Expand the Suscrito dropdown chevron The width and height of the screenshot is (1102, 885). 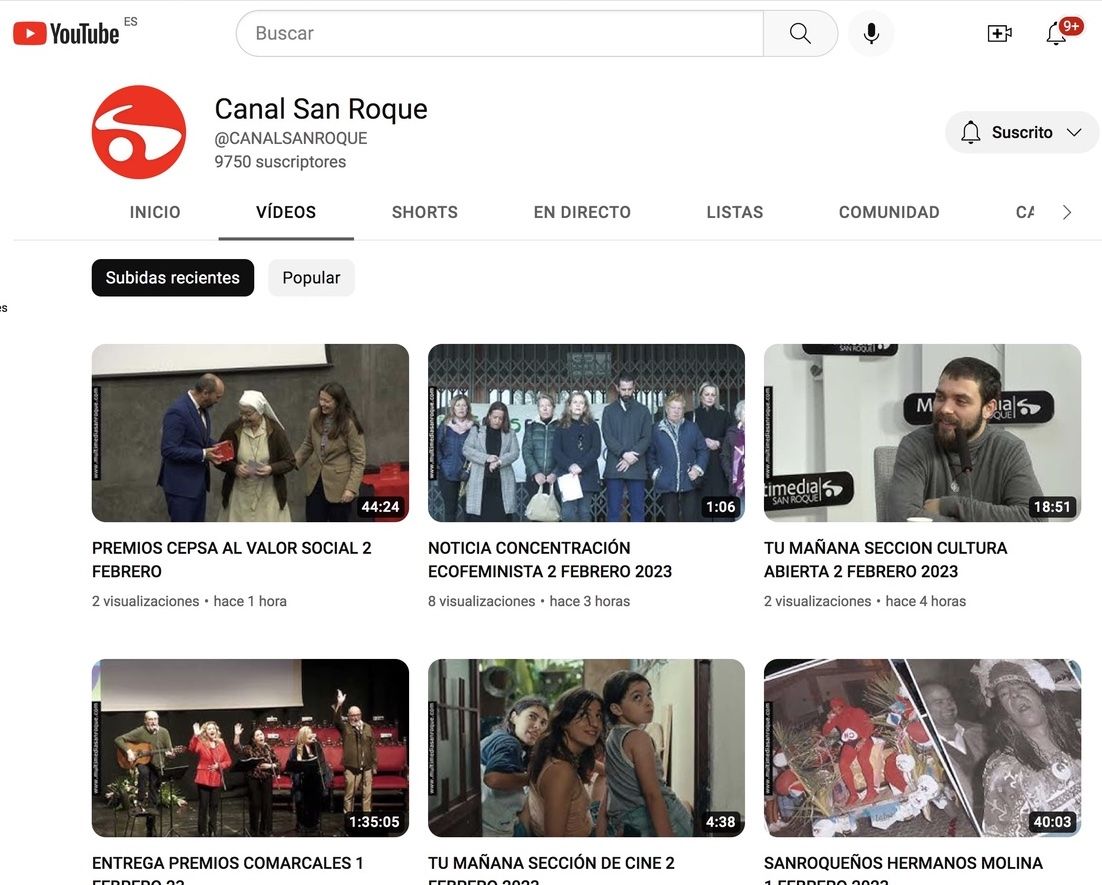point(1074,132)
